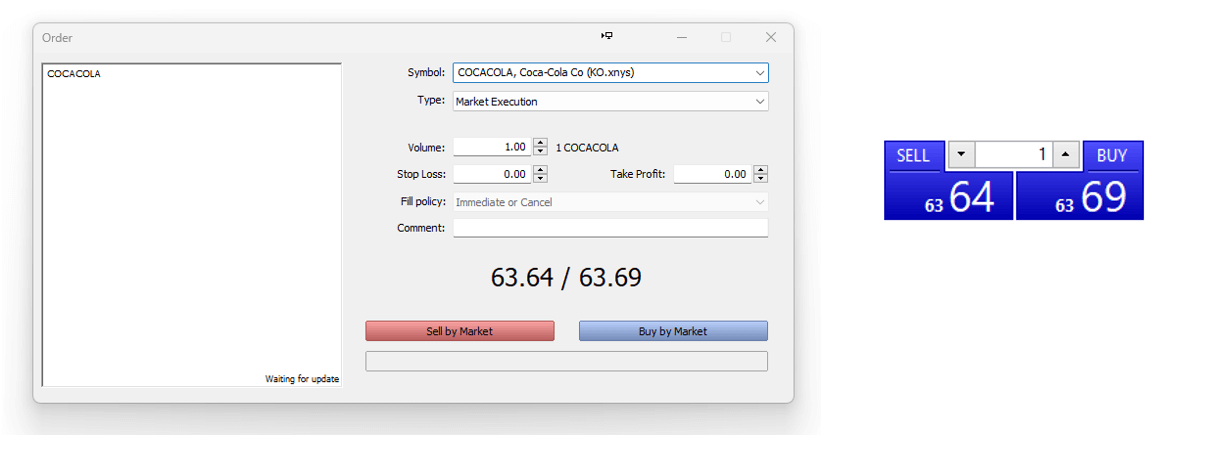The image size is (1205, 455).
Task: Click the blue BUY one-click trading button
Action: click(x=1112, y=156)
